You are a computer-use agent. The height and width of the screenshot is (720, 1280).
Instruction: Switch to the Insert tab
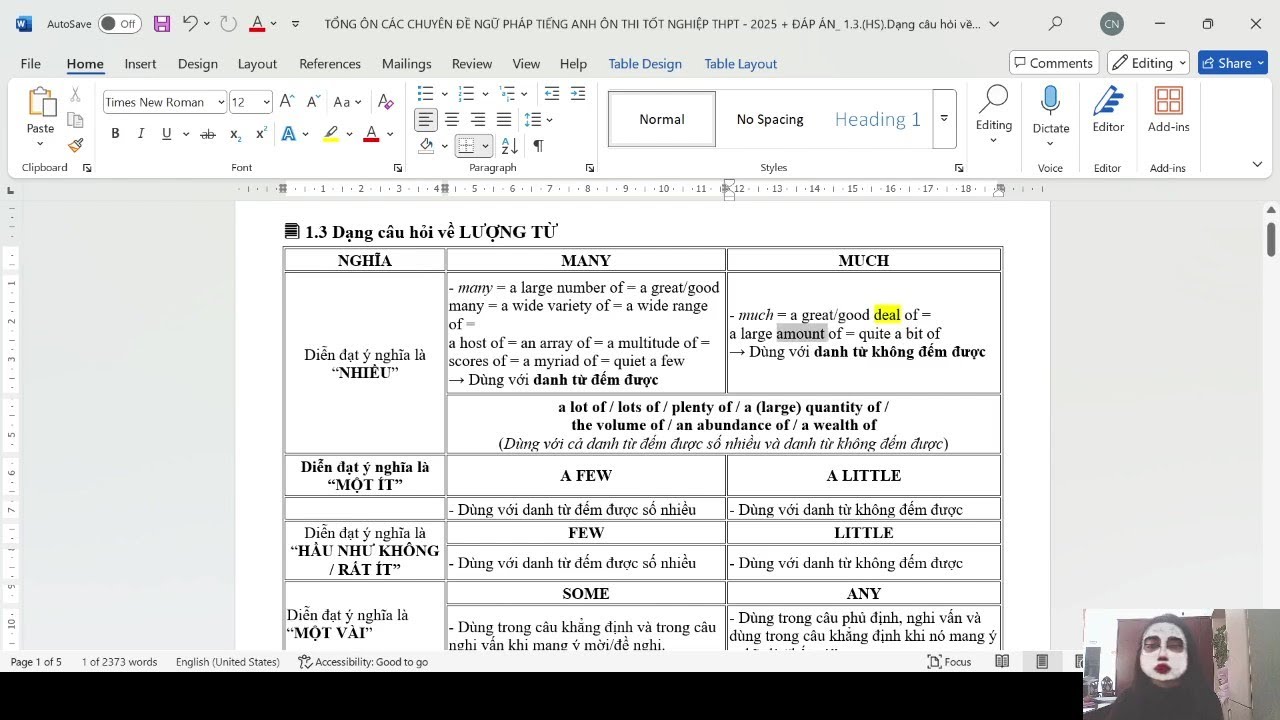(x=140, y=63)
